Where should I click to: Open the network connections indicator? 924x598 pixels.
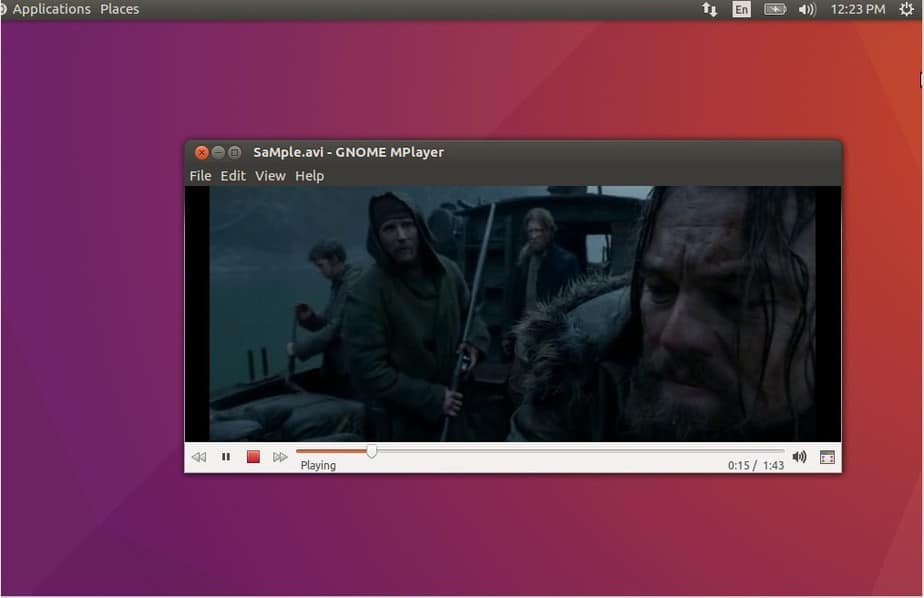[710, 9]
